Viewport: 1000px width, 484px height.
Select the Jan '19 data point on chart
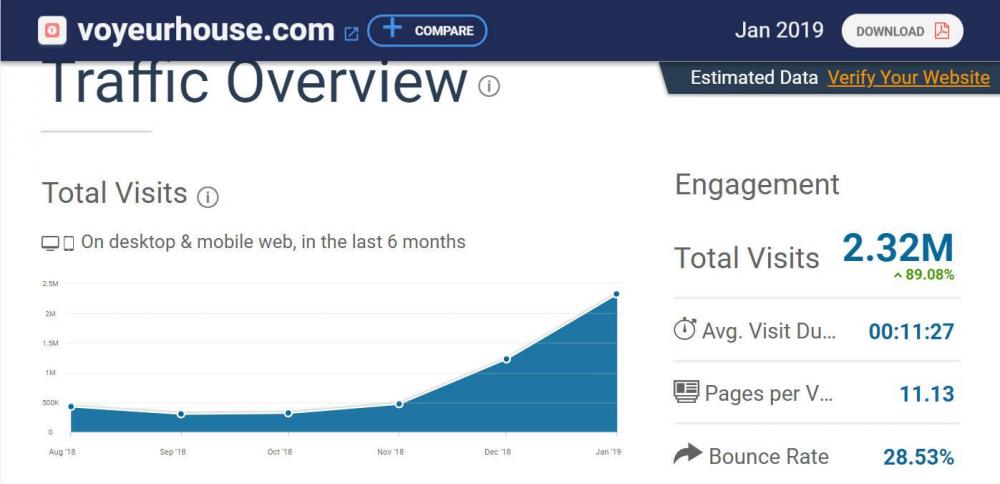(616, 294)
